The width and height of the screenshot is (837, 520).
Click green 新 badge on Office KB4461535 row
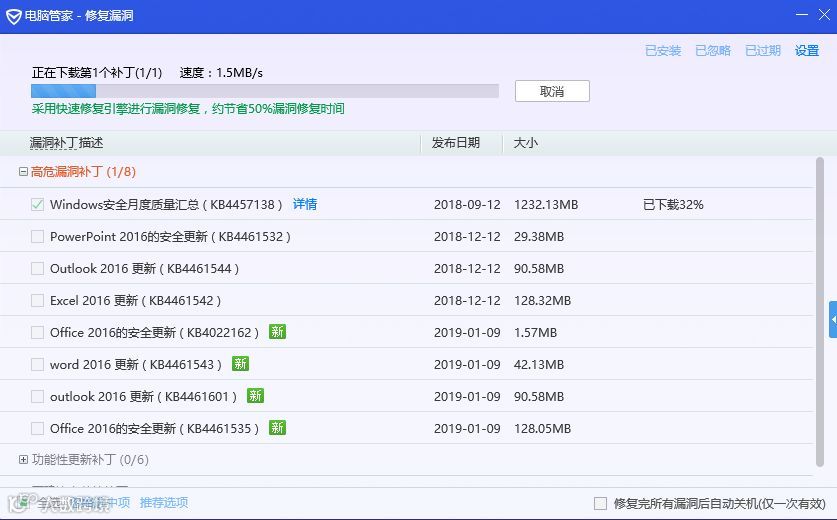pyautogui.click(x=277, y=428)
